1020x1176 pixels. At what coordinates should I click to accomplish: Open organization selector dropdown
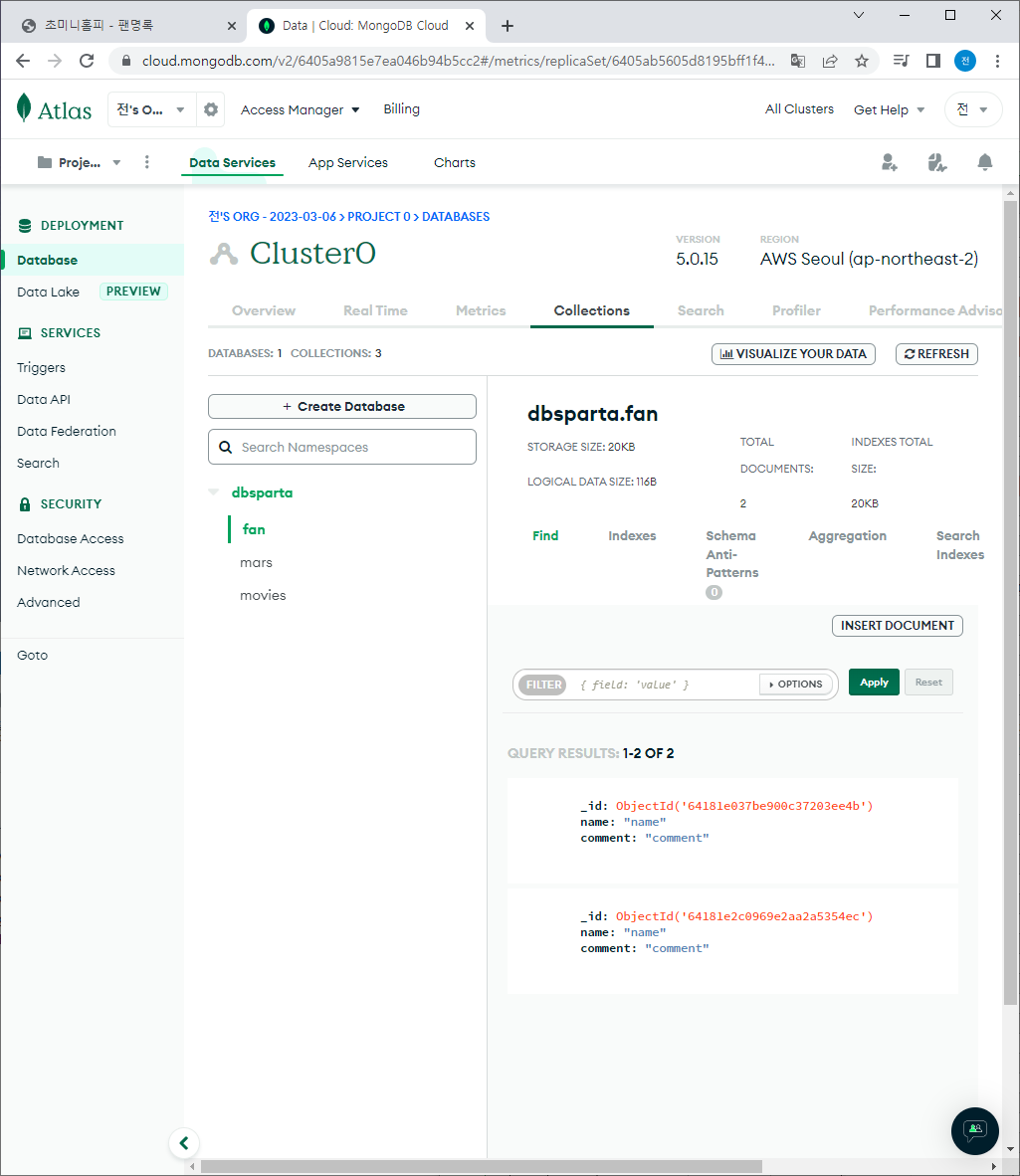click(x=151, y=109)
